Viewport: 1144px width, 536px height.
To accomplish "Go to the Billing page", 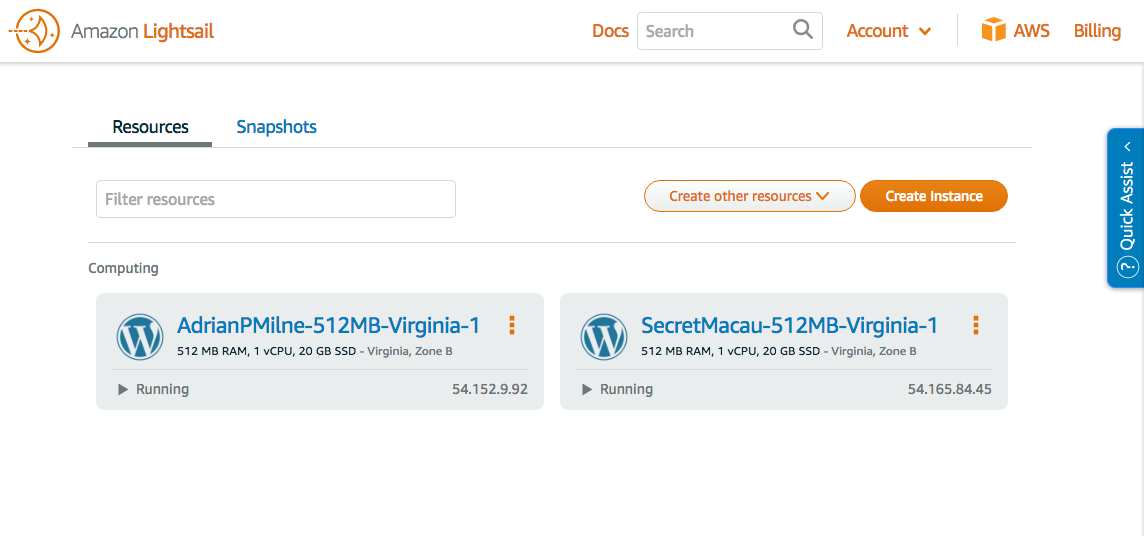I will tap(1097, 31).
